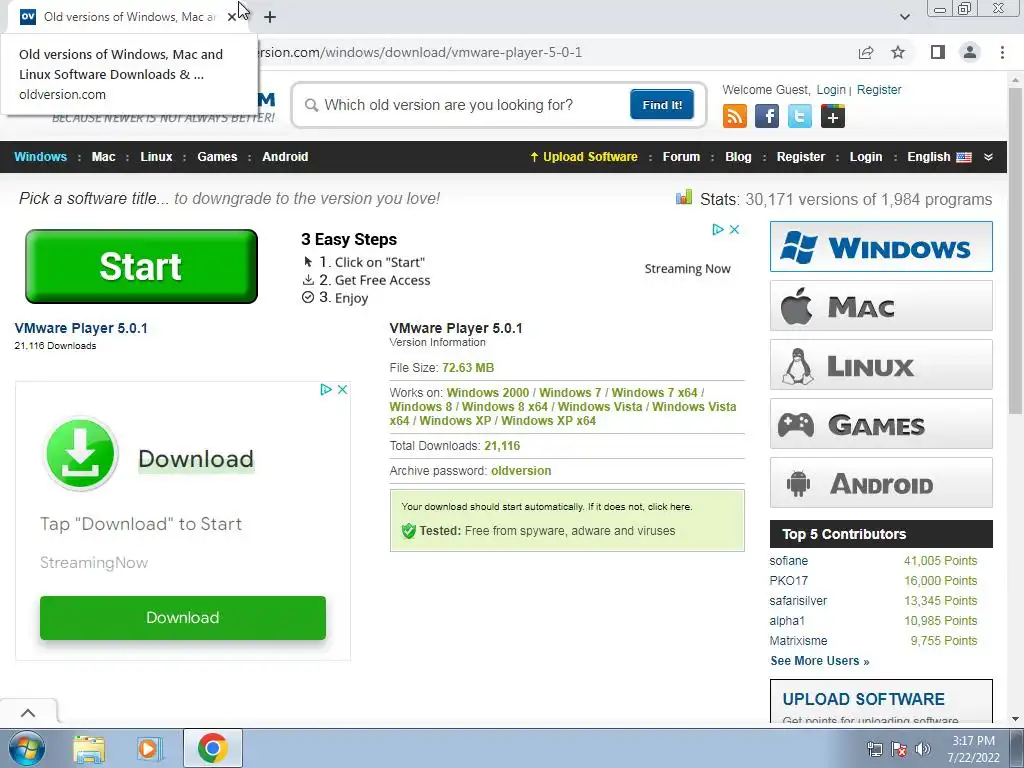Select Windows in the navigation bar
Screen dimensions: 1024x768
click(x=40, y=157)
